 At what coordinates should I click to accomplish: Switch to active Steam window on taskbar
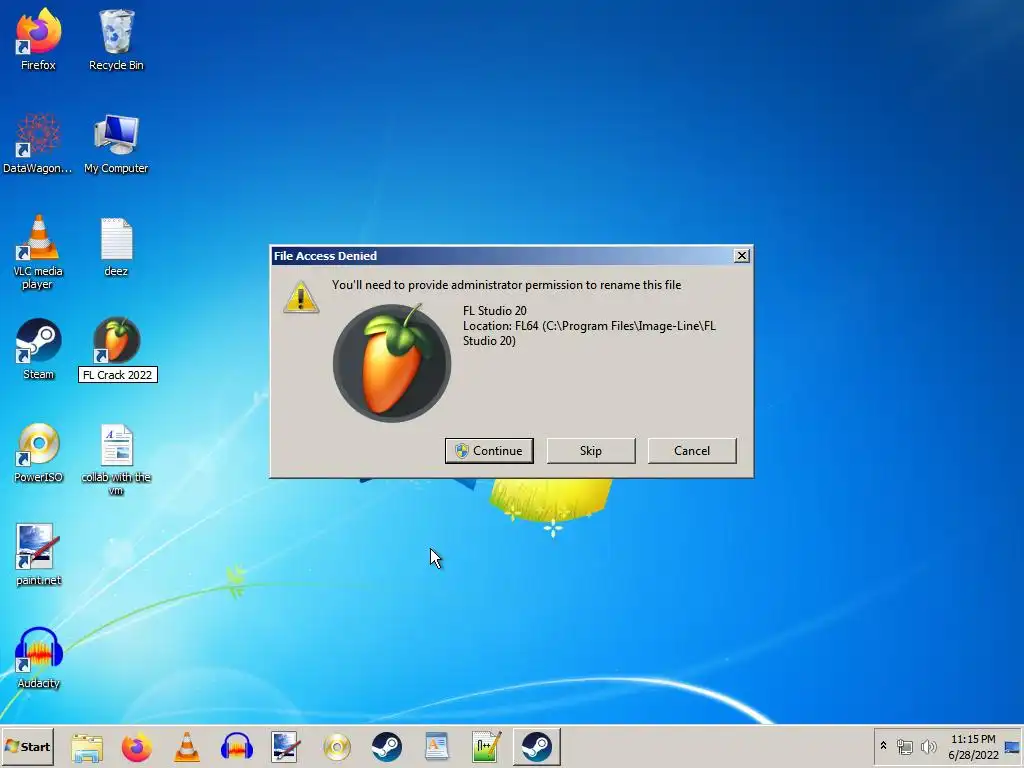[x=537, y=747]
